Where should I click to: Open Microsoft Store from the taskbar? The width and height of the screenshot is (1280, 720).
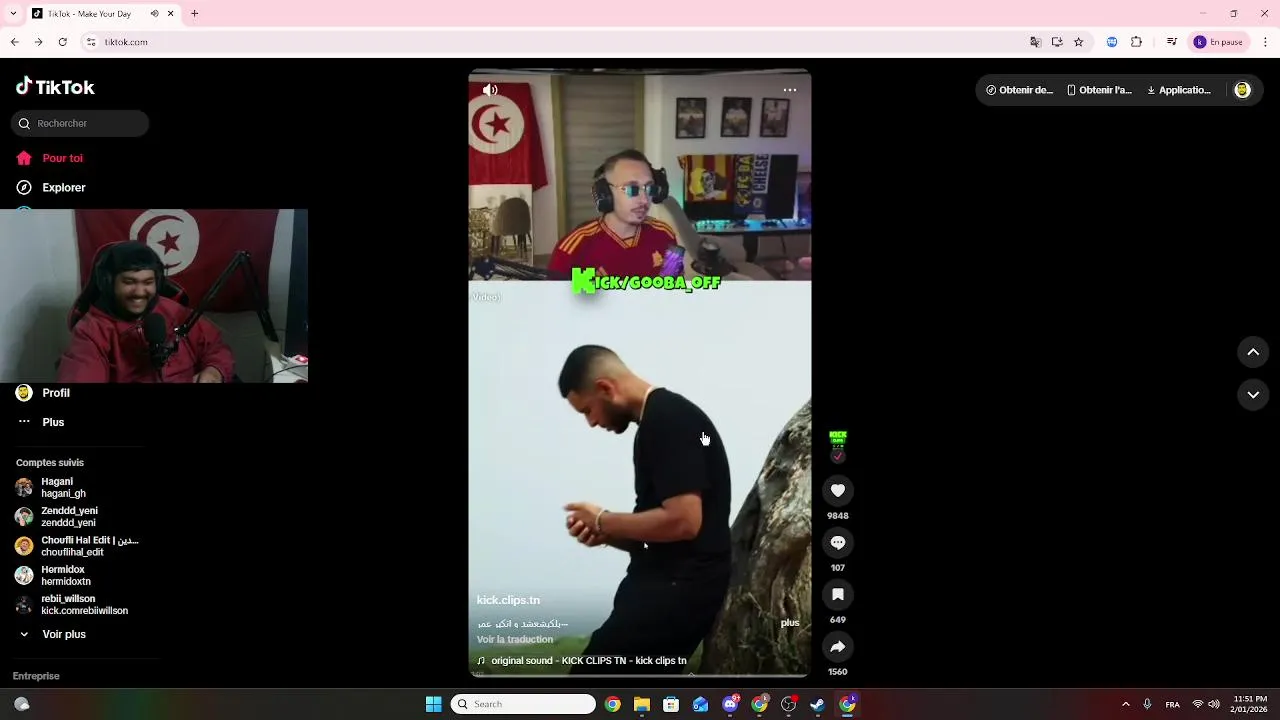(671, 704)
